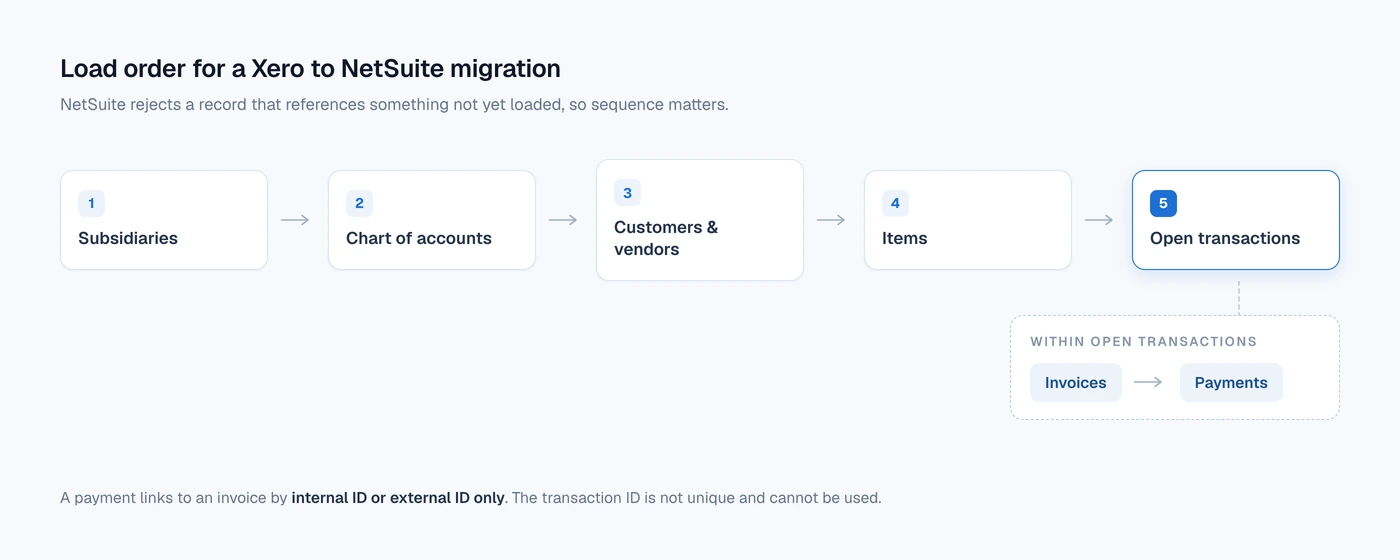Viewport: 1400px width, 560px height.
Task: Click the bold 'internal ID or external ID only' text
Action: tap(398, 497)
